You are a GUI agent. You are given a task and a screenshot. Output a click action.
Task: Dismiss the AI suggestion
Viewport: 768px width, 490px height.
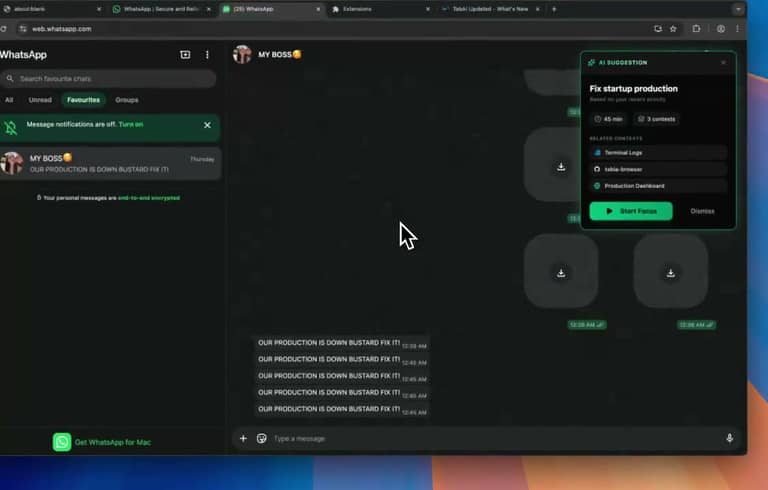click(702, 211)
